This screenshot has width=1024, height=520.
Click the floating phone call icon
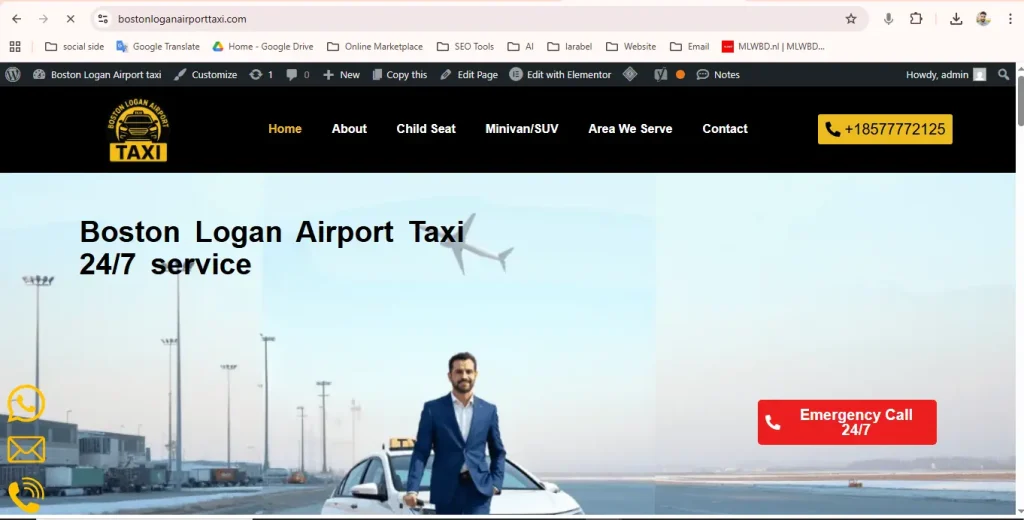click(25, 496)
